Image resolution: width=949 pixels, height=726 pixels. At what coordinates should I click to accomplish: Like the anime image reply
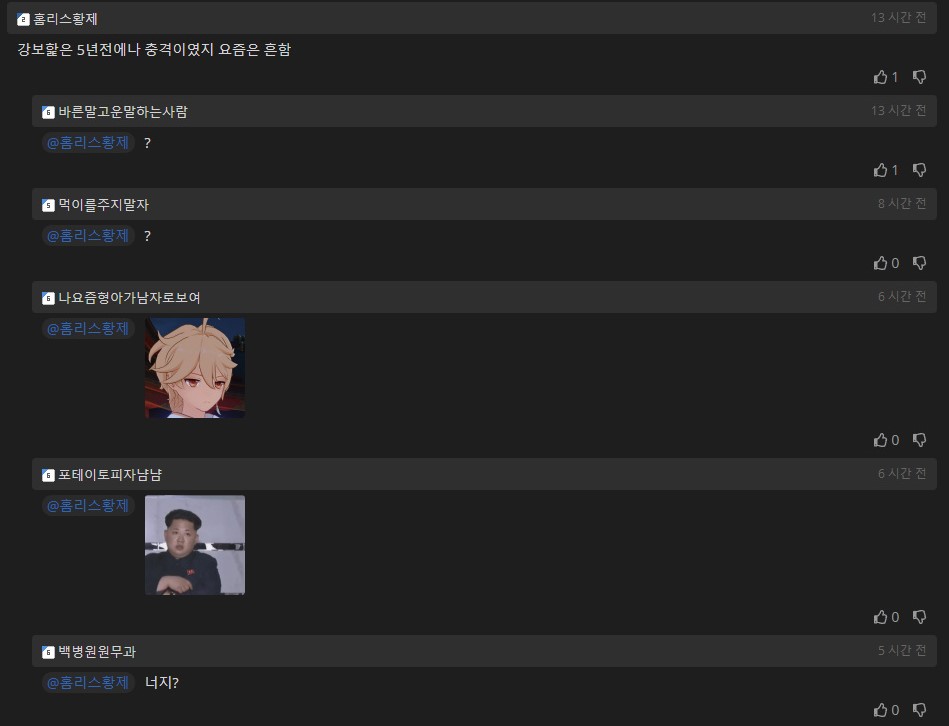coord(881,440)
